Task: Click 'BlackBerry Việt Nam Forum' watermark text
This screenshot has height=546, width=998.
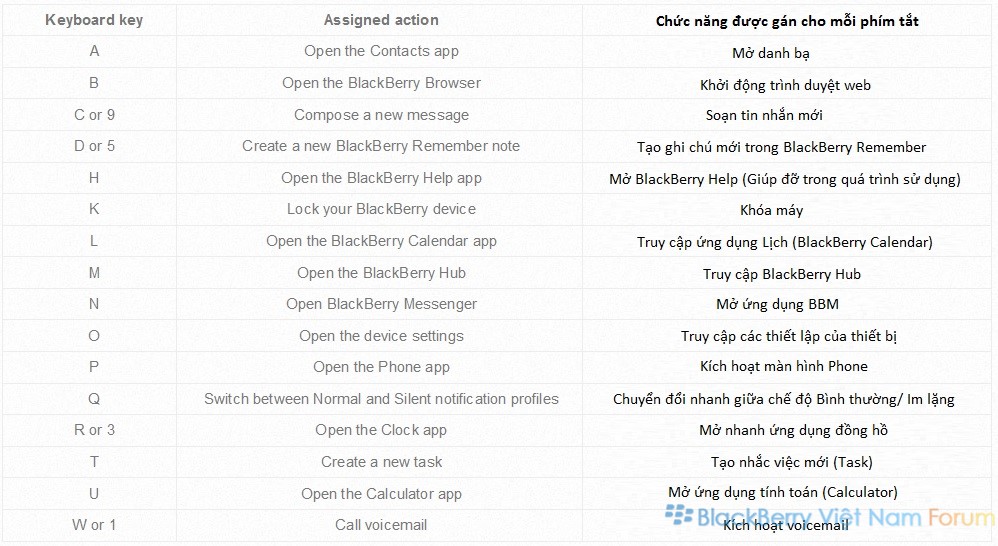Action: click(x=845, y=517)
